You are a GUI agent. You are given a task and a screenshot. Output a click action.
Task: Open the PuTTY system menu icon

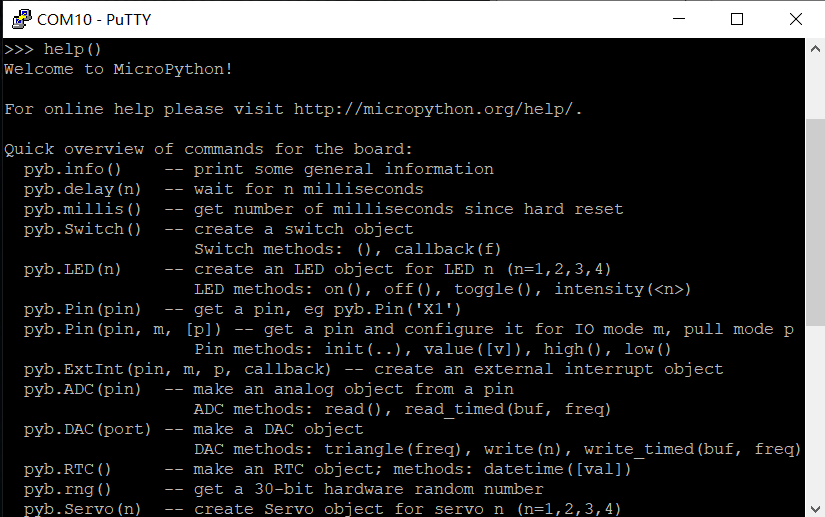19,19
